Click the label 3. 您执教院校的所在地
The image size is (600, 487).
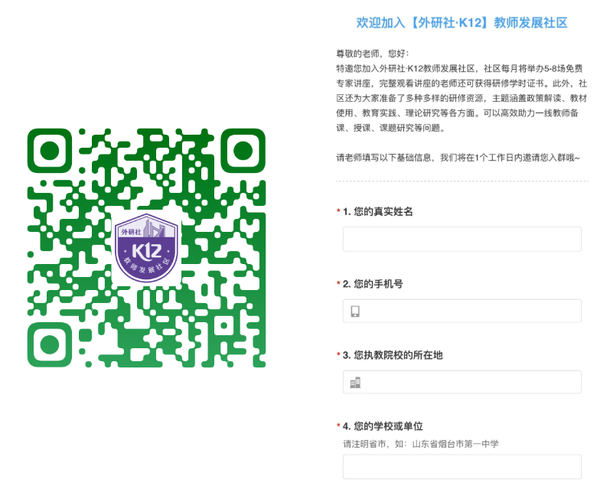pos(393,355)
